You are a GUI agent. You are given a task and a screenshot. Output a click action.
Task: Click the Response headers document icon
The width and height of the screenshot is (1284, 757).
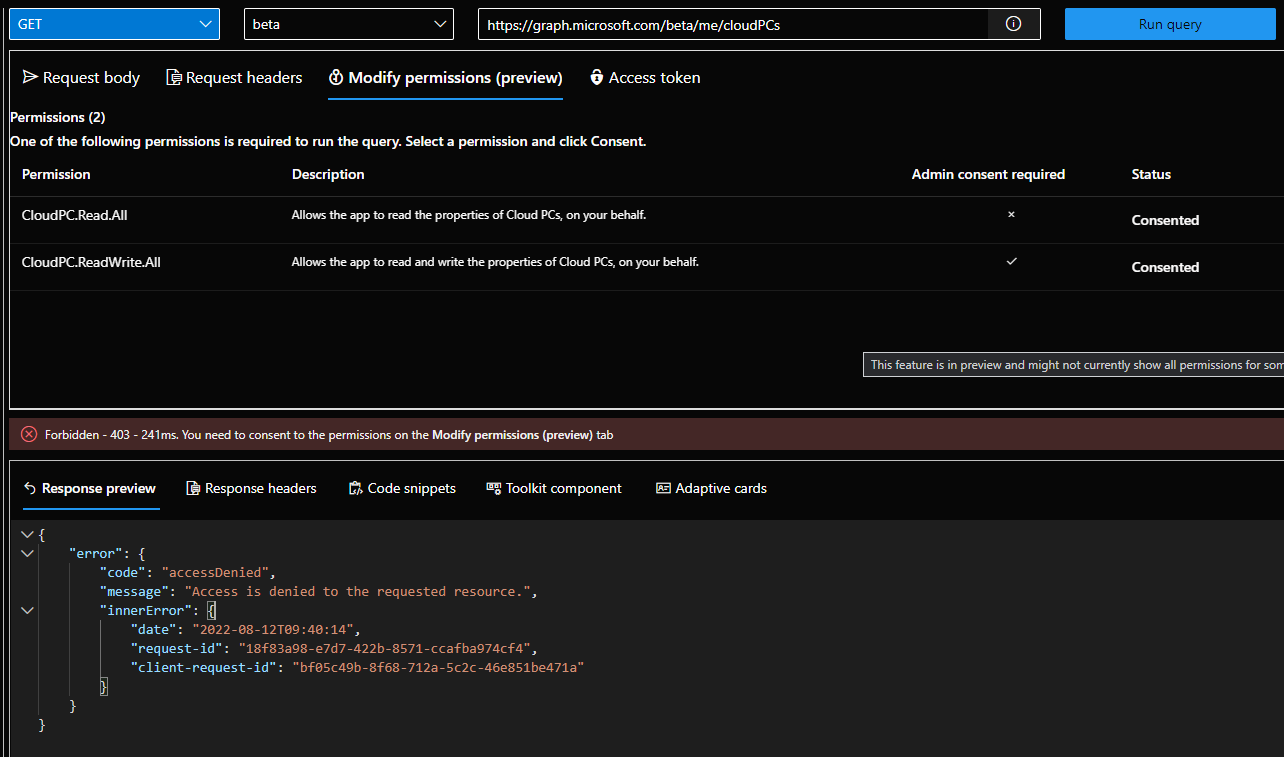pos(193,488)
